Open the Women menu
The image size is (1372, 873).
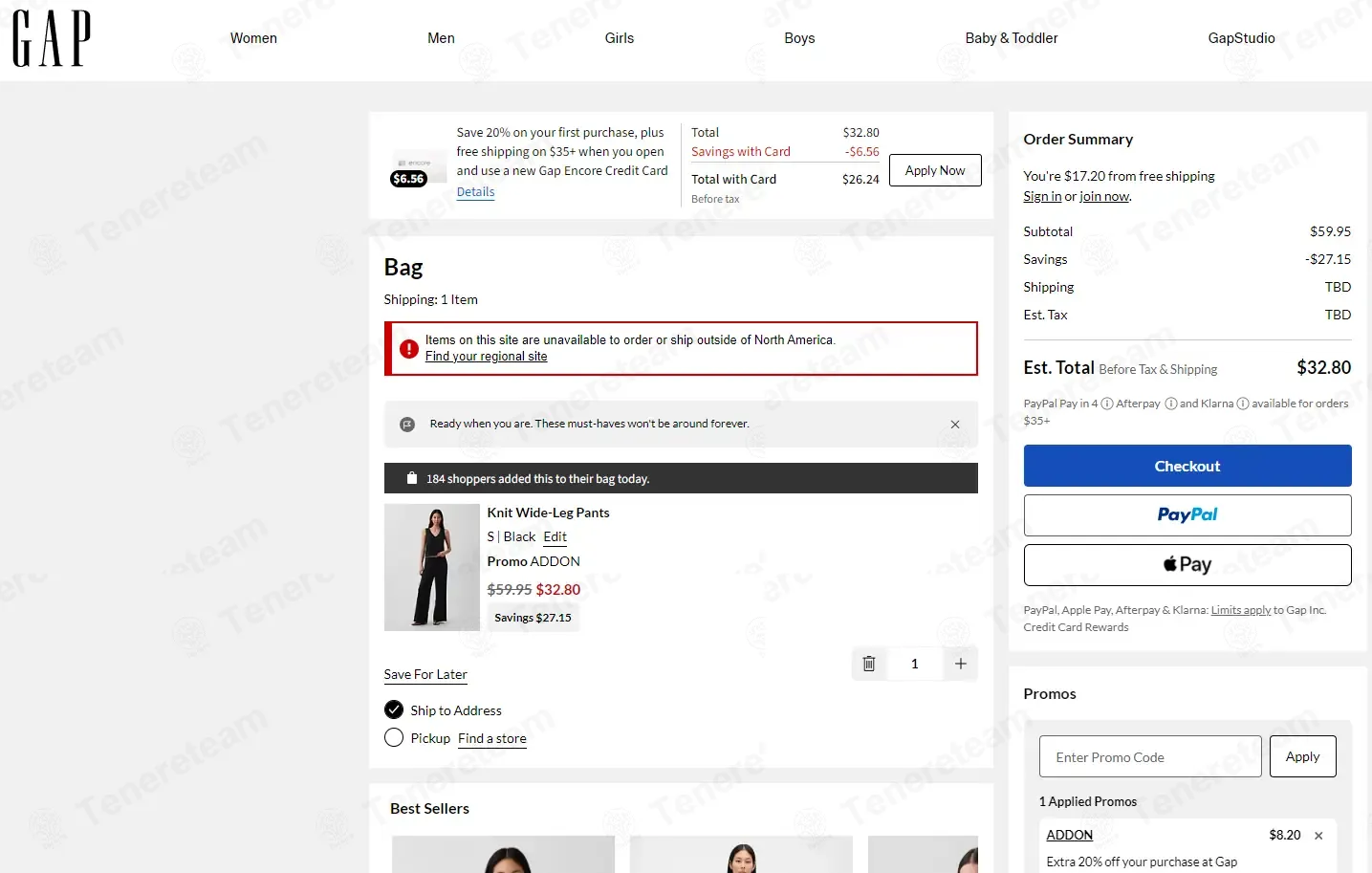(253, 38)
